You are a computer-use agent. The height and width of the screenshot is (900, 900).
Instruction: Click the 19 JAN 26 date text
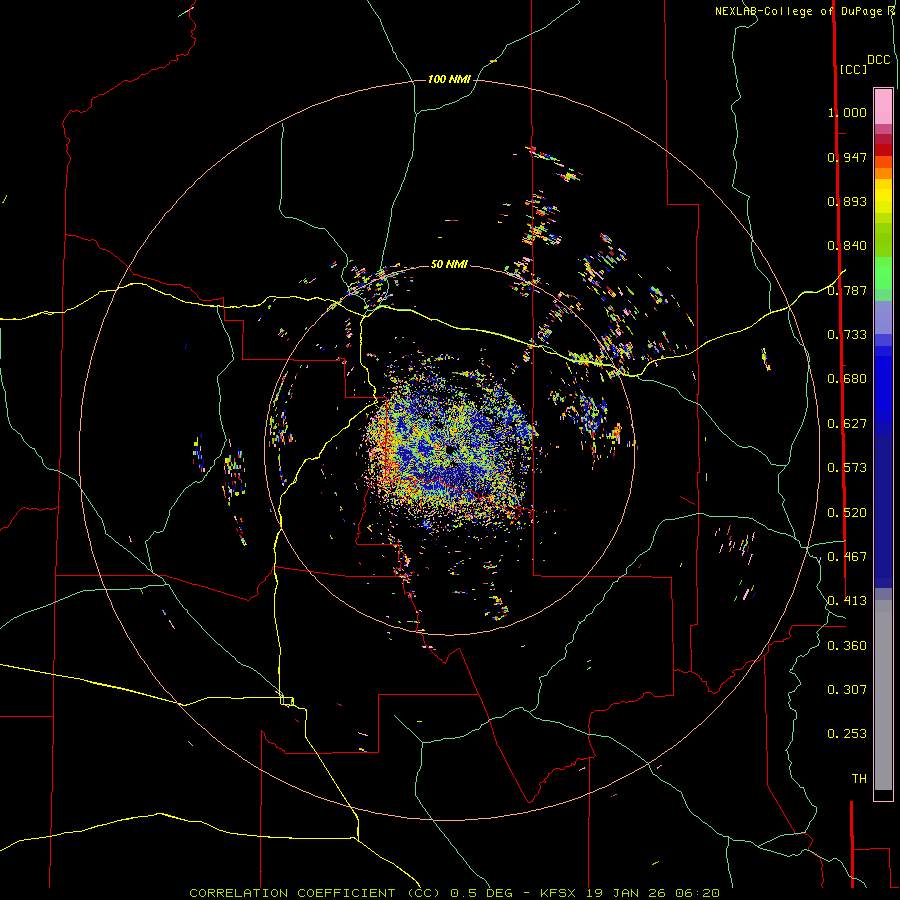coord(627,893)
